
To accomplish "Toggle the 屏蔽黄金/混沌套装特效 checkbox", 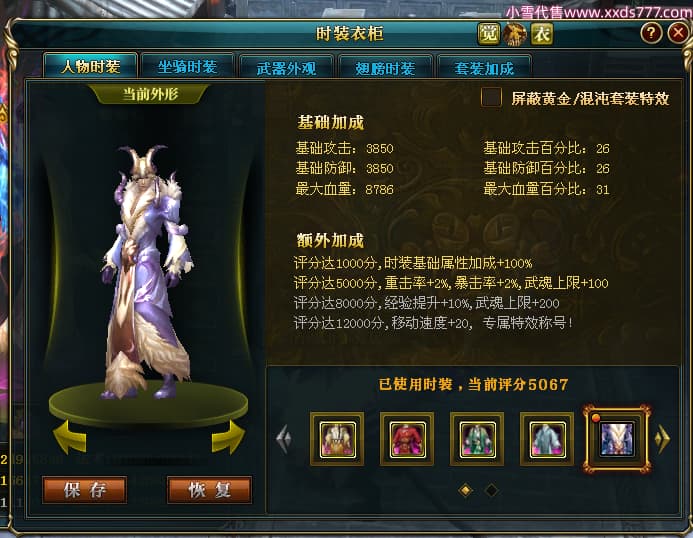I will tap(491, 97).
